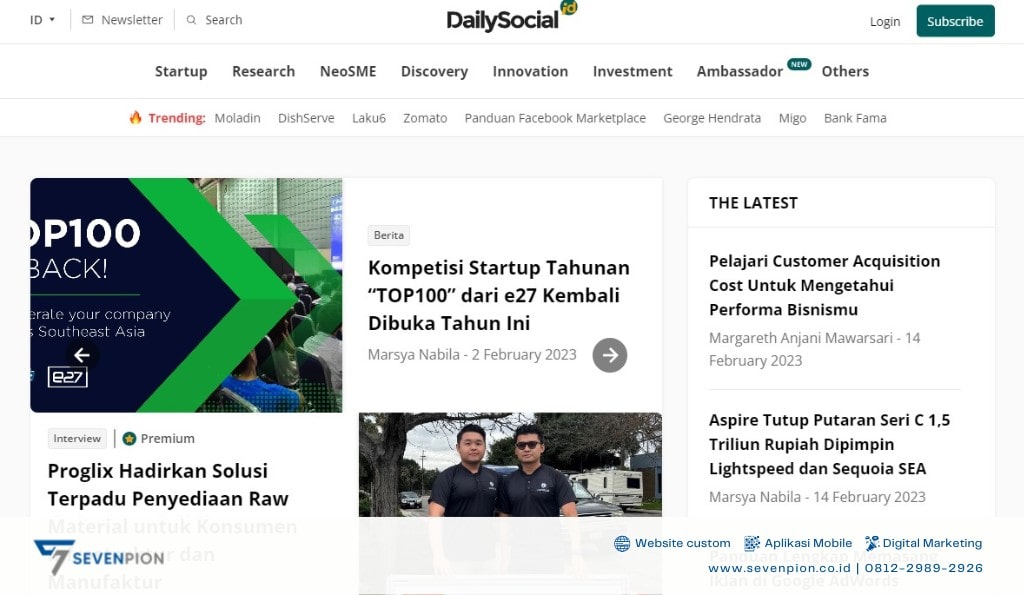This screenshot has width=1024, height=595.
Task: Open the NeoSME menu
Action: pos(347,71)
